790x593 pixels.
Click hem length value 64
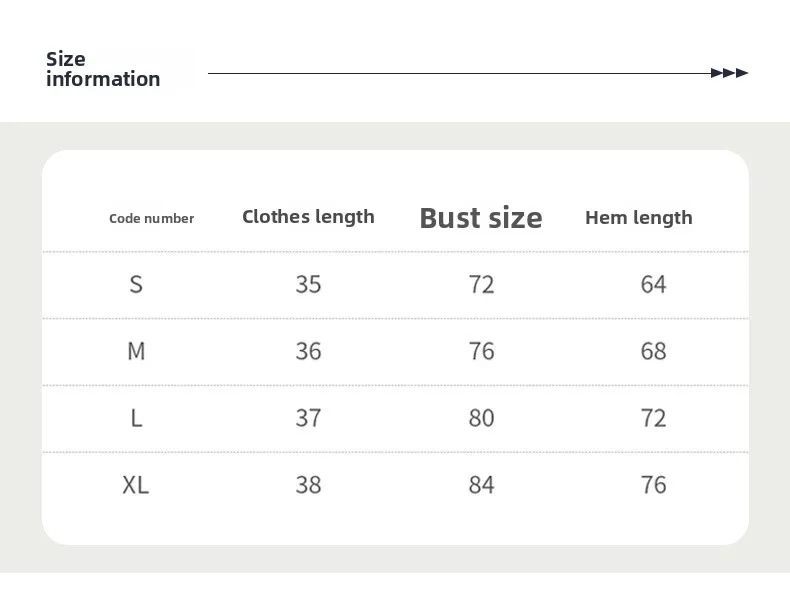(x=653, y=284)
